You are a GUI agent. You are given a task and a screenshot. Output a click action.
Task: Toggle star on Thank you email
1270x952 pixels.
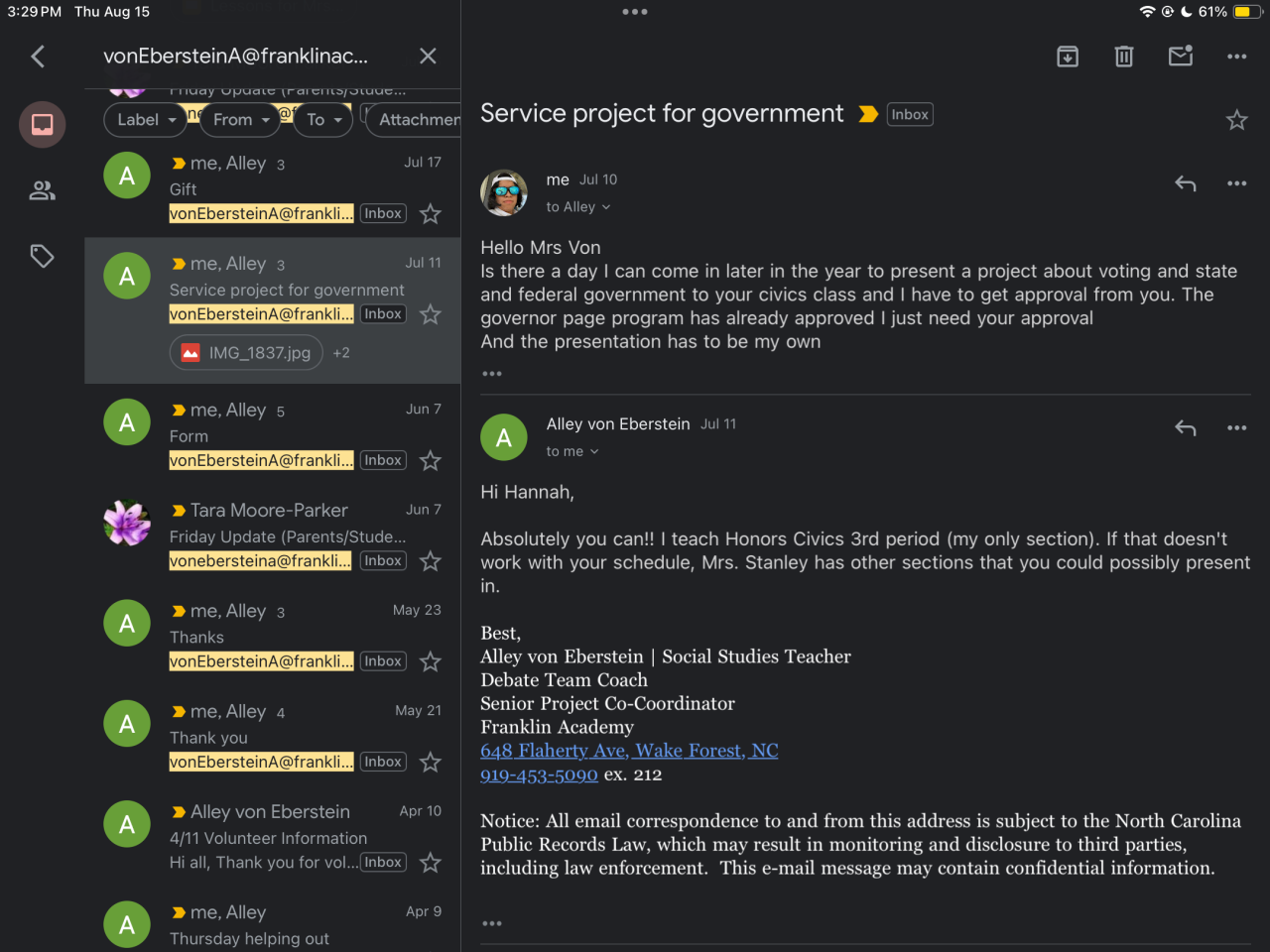[431, 763]
